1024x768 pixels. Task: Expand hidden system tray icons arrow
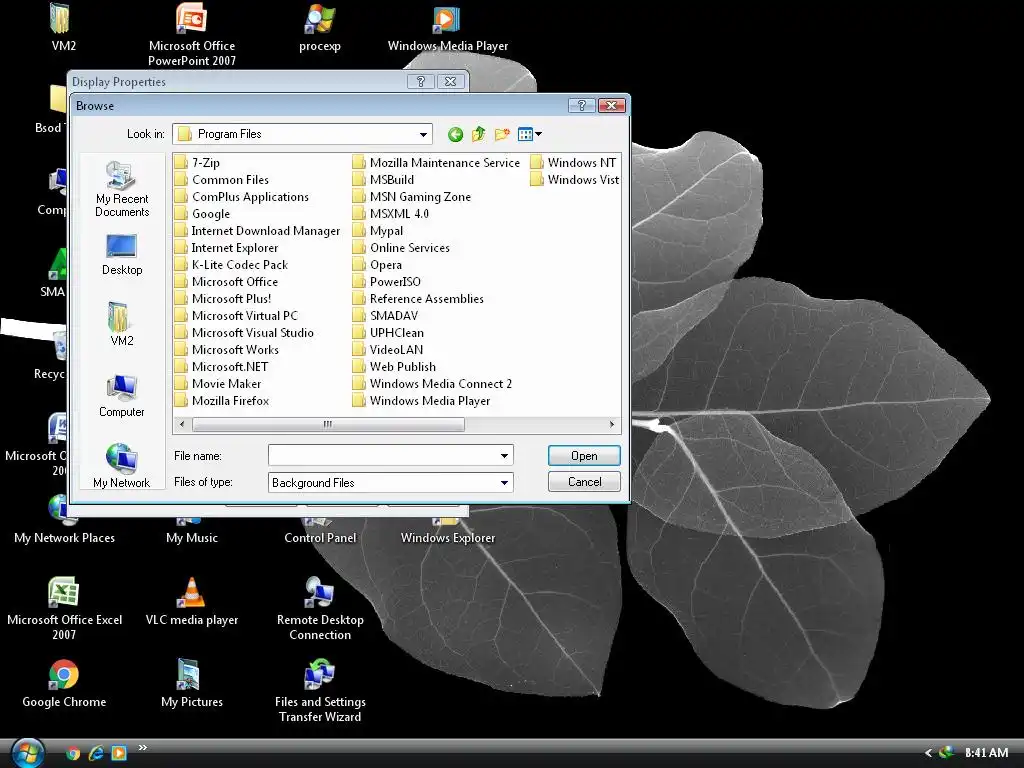[928, 753]
